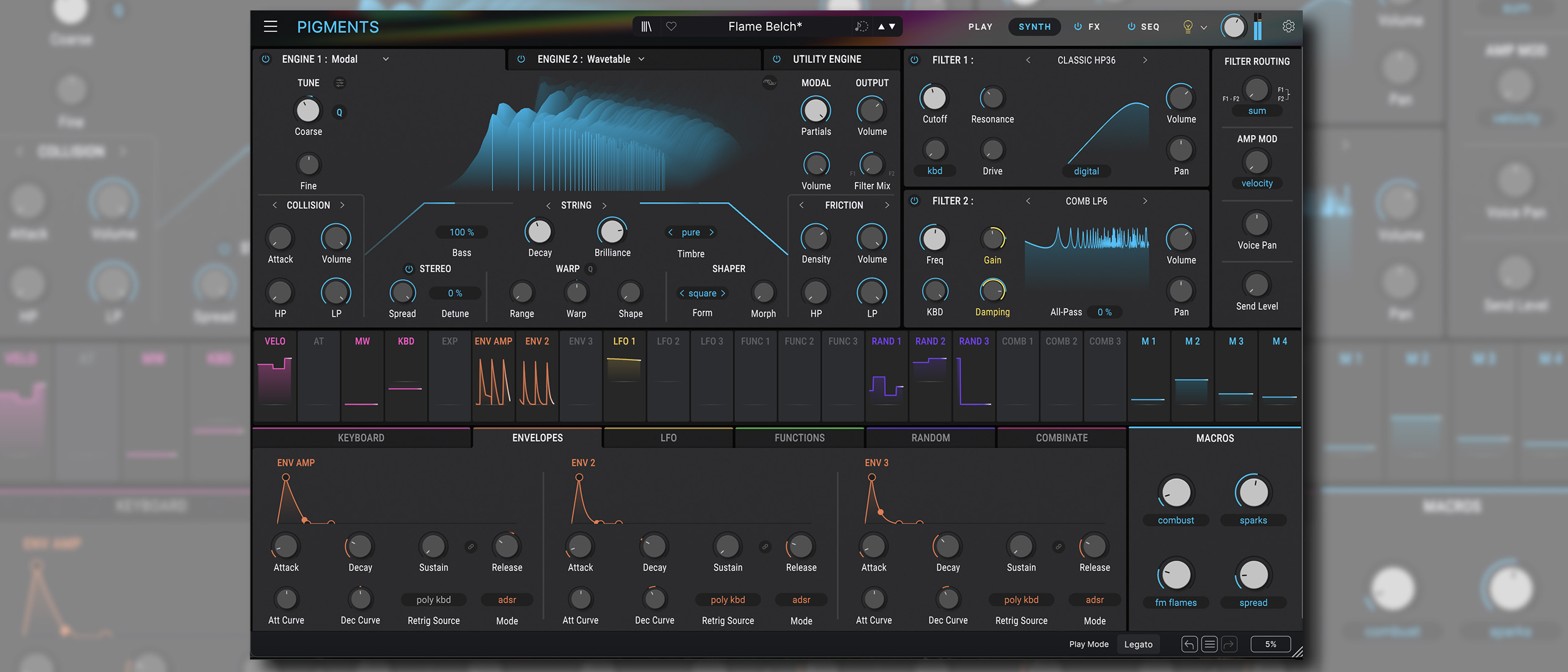Click the window resize corner handle
Viewport: 1568px width, 672px height.
pos(1297,652)
